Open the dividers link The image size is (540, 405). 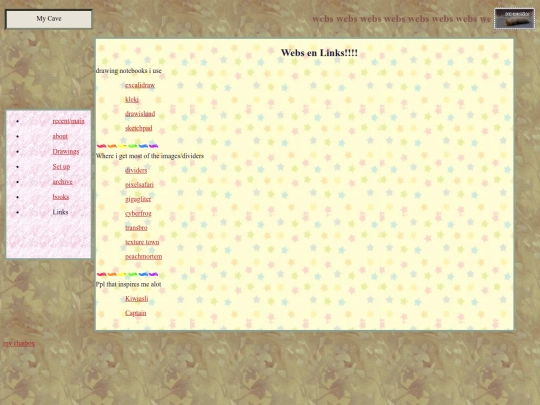[x=136, y=170]
